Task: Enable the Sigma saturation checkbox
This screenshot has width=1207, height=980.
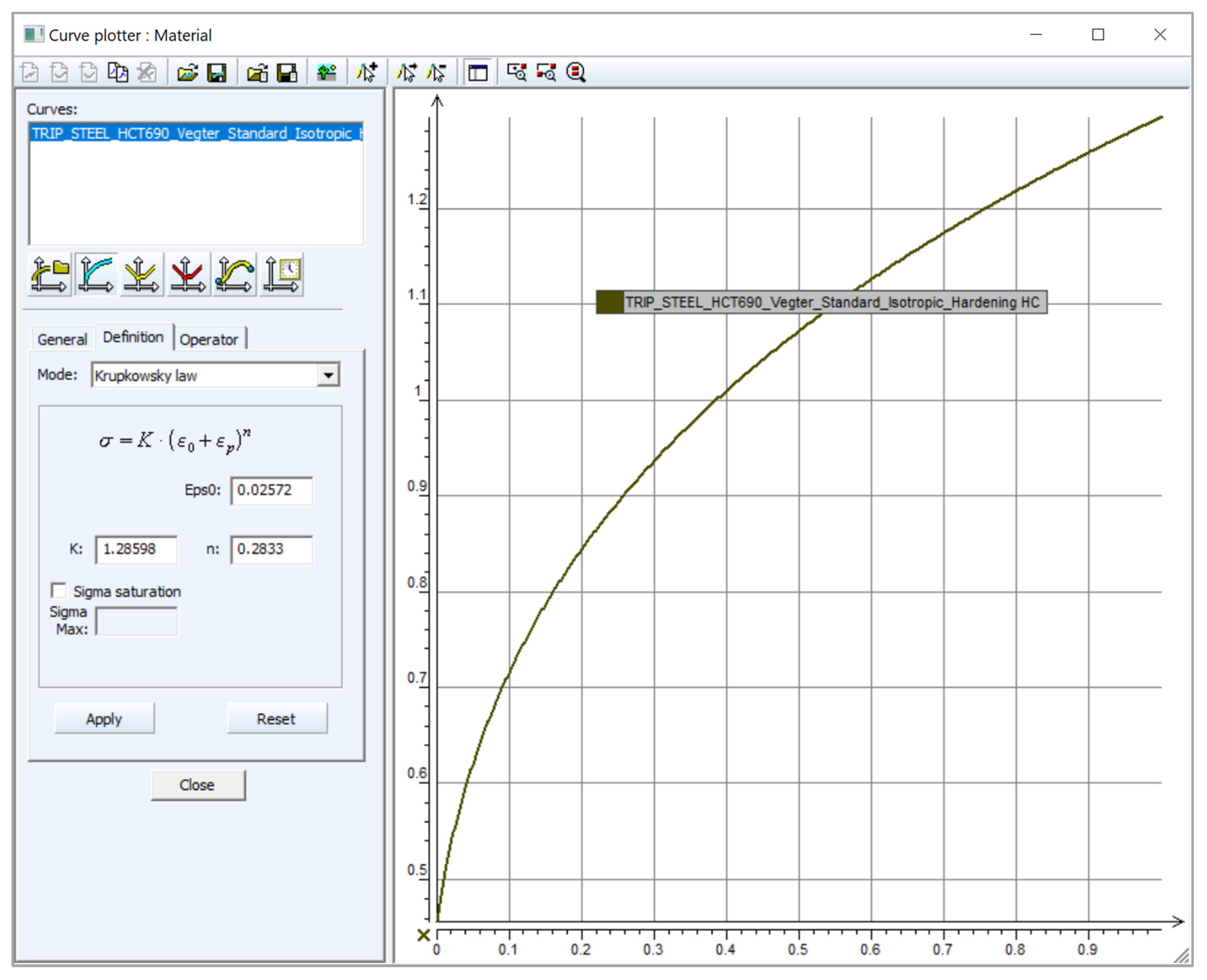Action: [x=59, y=591]
